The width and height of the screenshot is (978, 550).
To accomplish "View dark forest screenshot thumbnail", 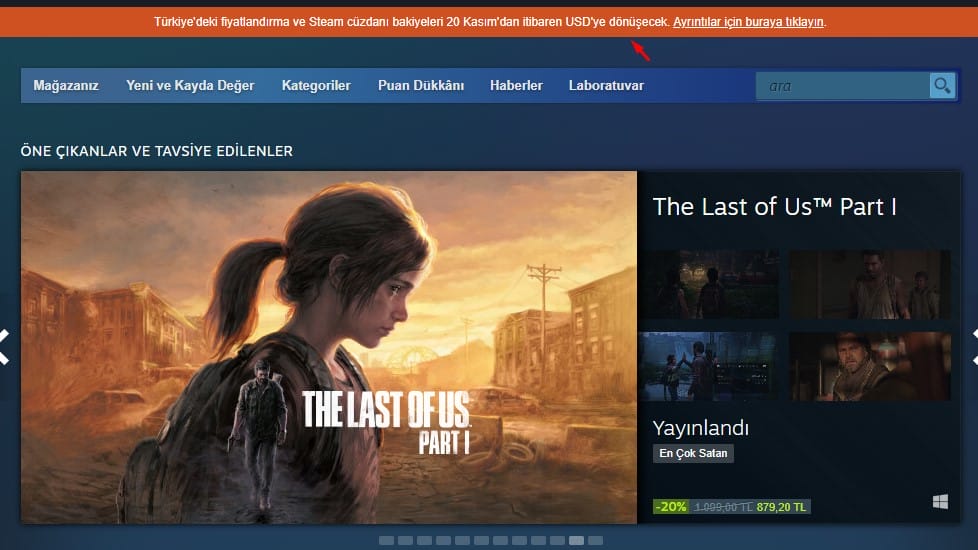I will tap(709, 284).
